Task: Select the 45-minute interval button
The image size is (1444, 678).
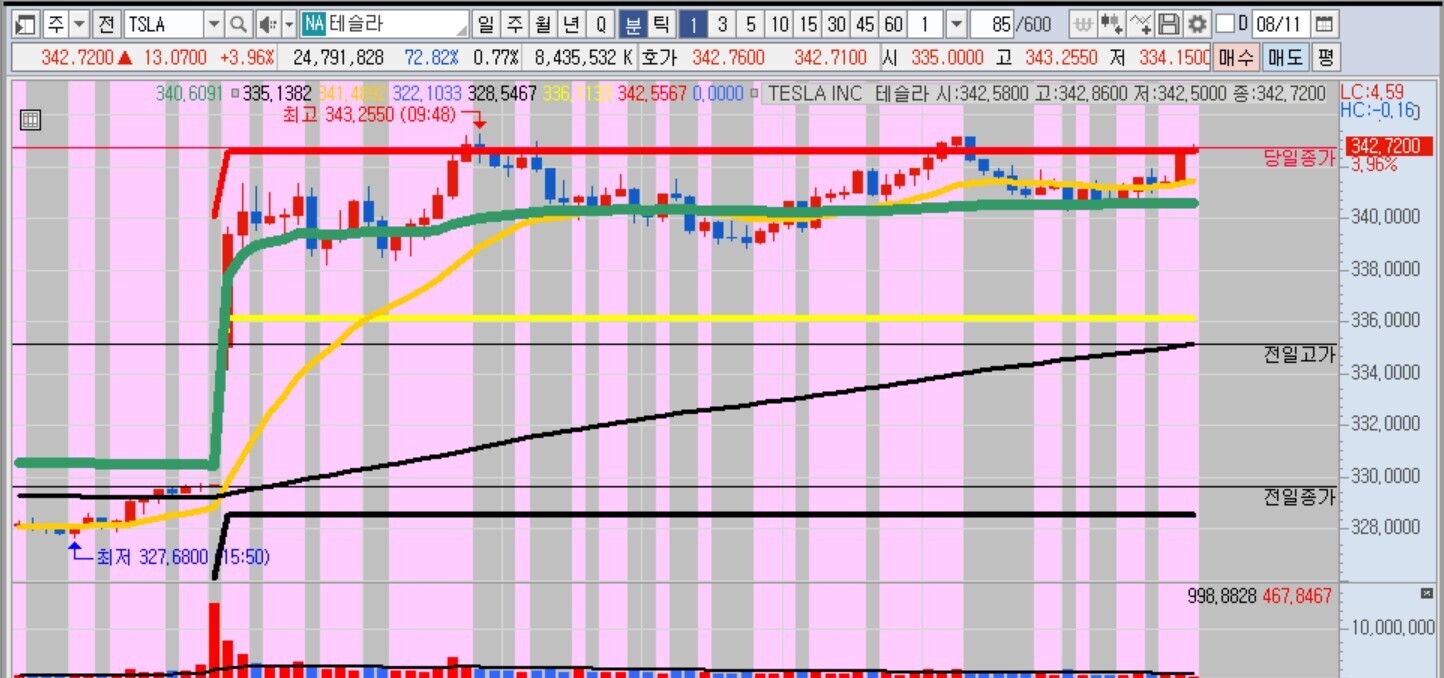Action: pos(865,23)
